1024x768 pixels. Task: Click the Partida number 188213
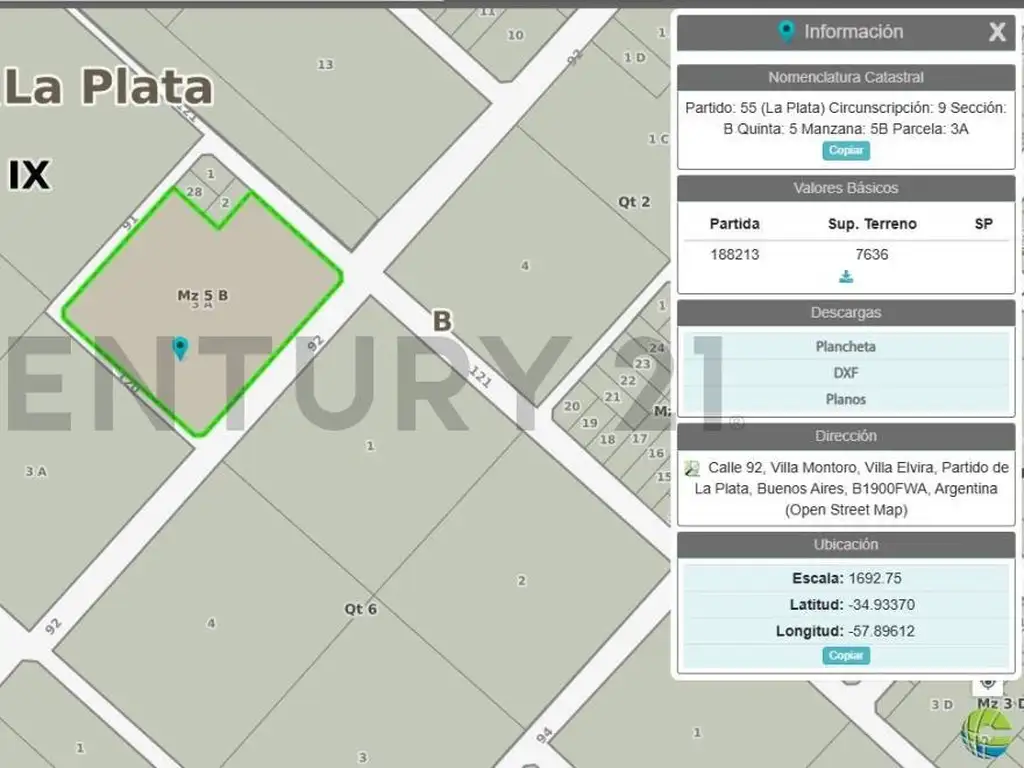click(734, 254)
